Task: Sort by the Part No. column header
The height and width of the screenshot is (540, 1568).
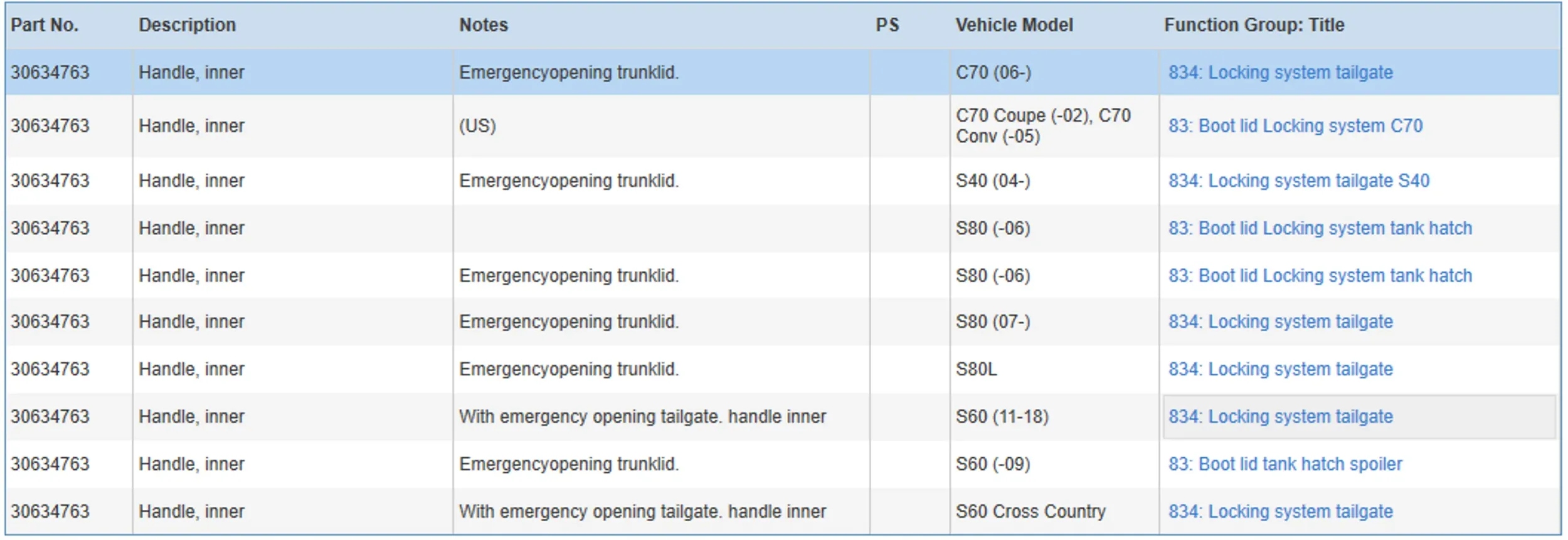Action: [x=45, y=25]
